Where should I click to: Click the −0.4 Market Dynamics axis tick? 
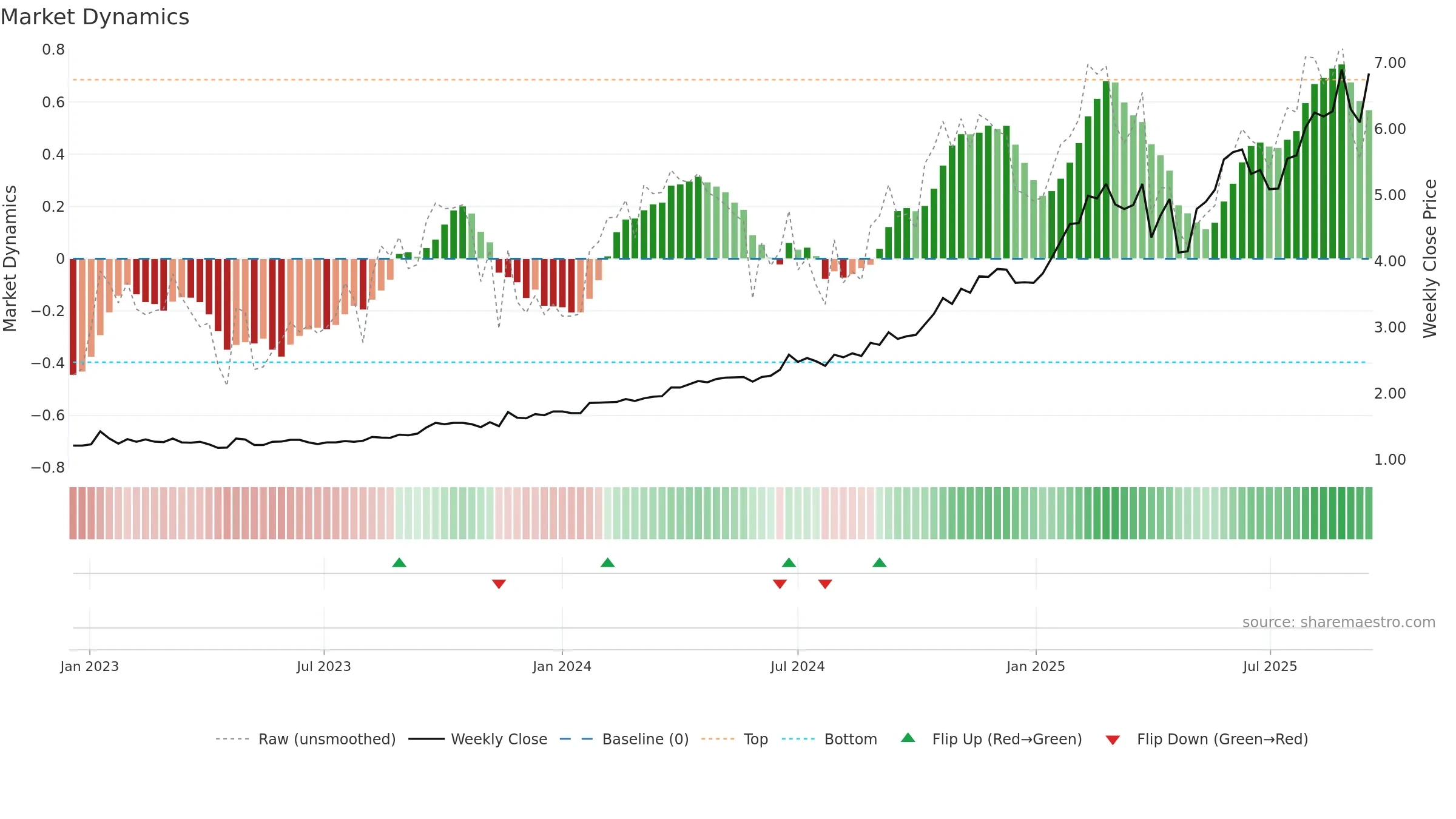(x=48, y=363)
